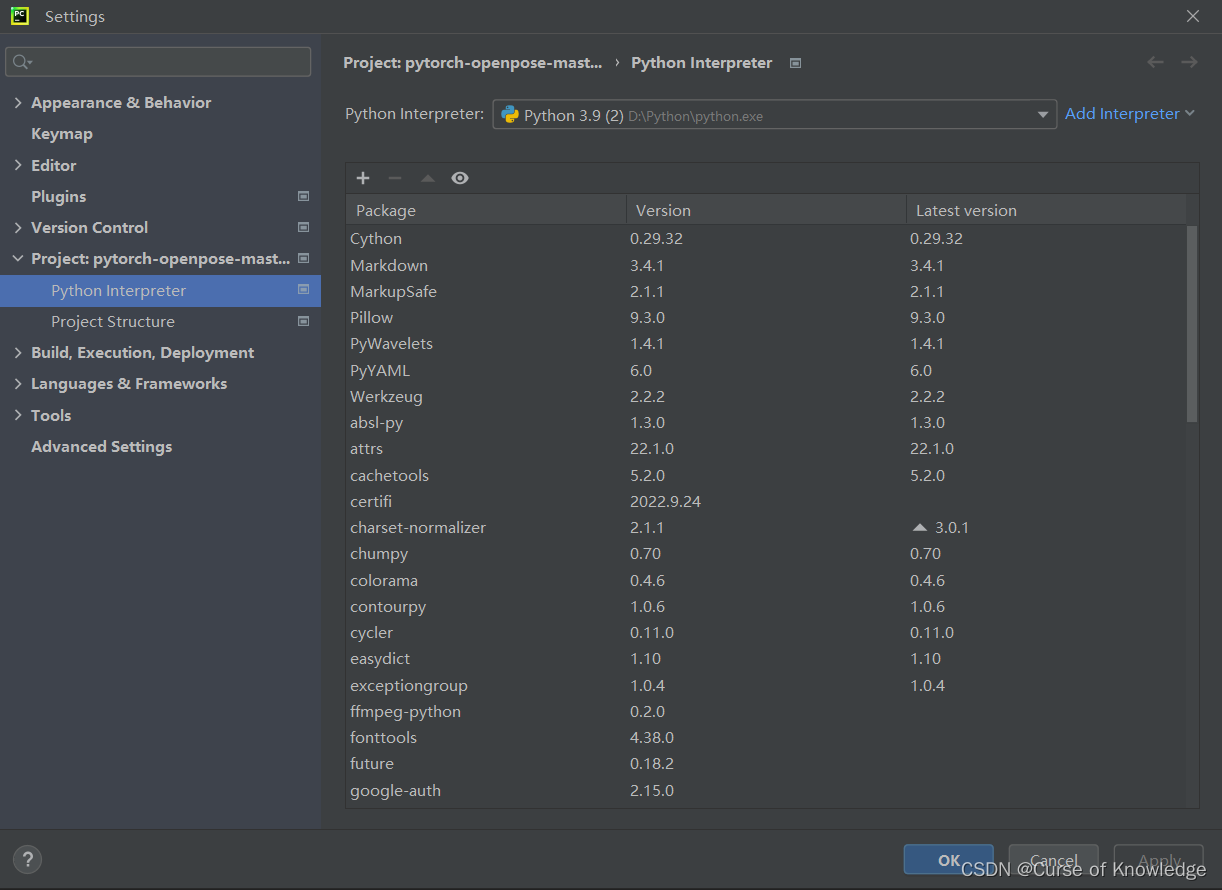Click the Version column header
The image size is (1222, 890).
[x=766, y=210]
